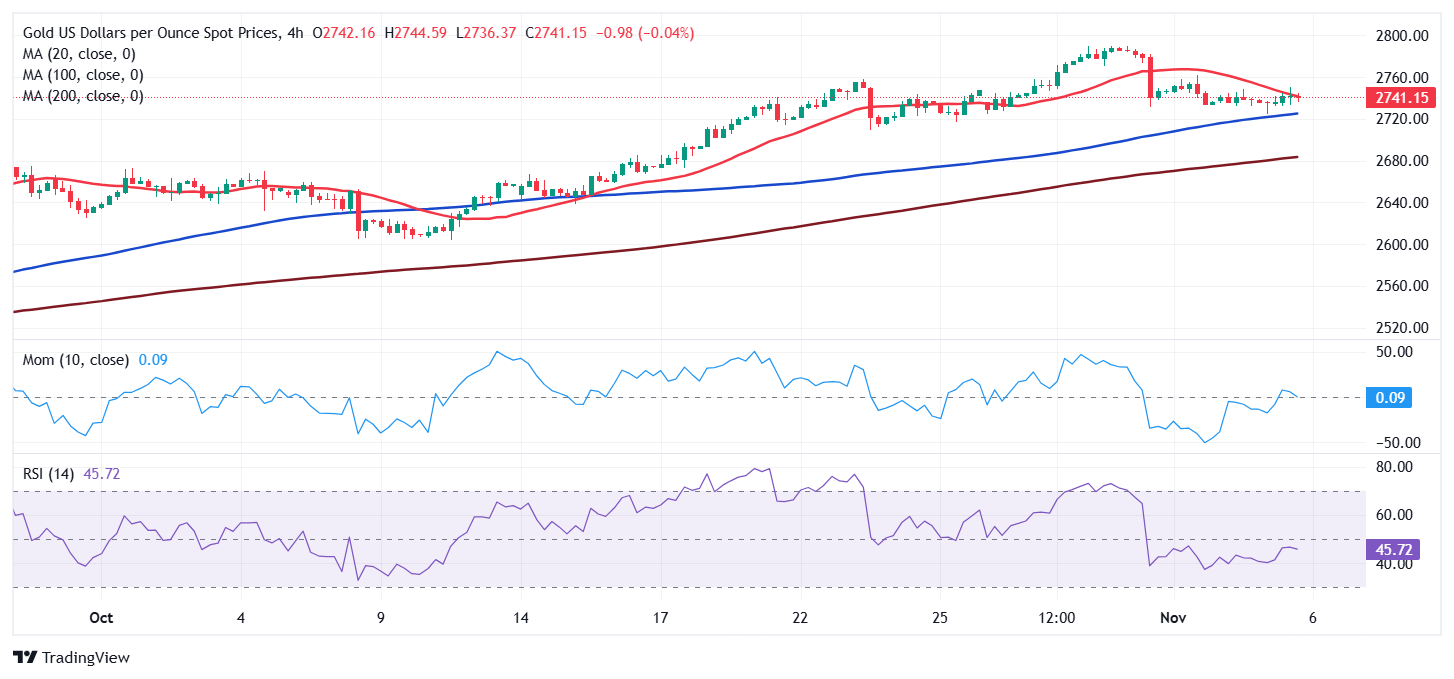Select the Nov label on the time axis
Screen dimensions: 1454x679
tap(1172, 618)
